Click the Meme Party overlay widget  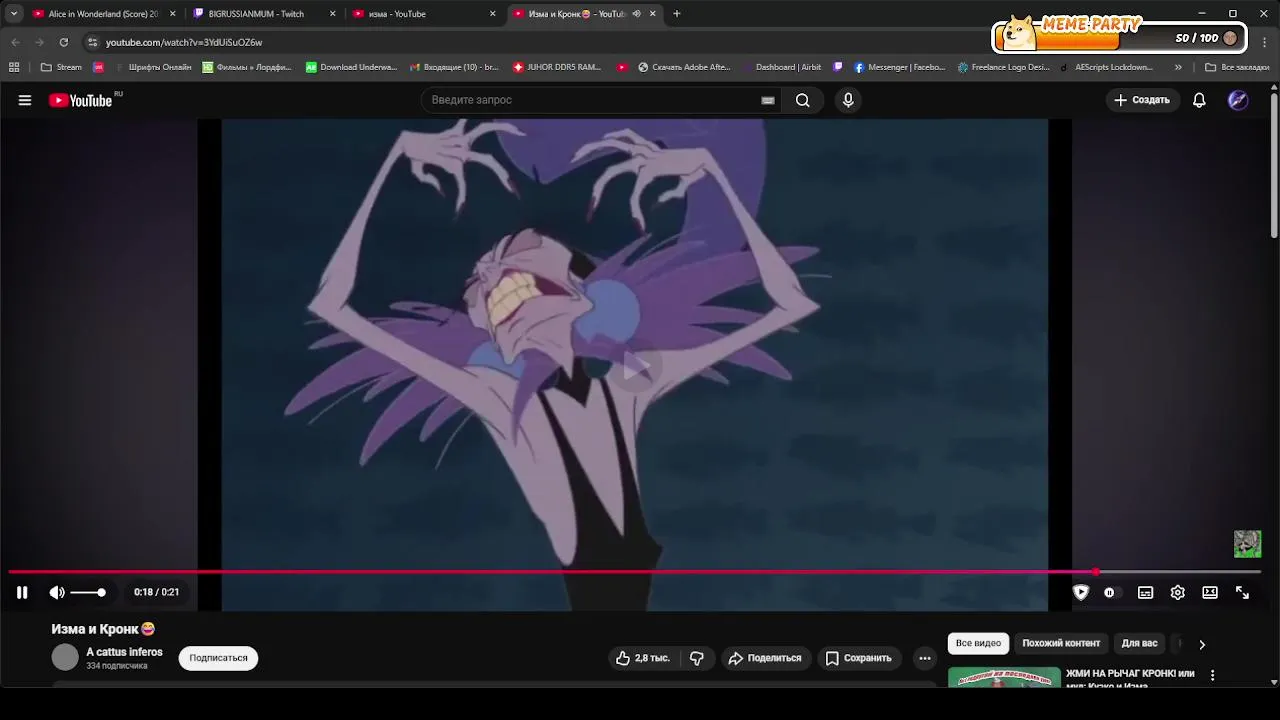(1121, 35)
